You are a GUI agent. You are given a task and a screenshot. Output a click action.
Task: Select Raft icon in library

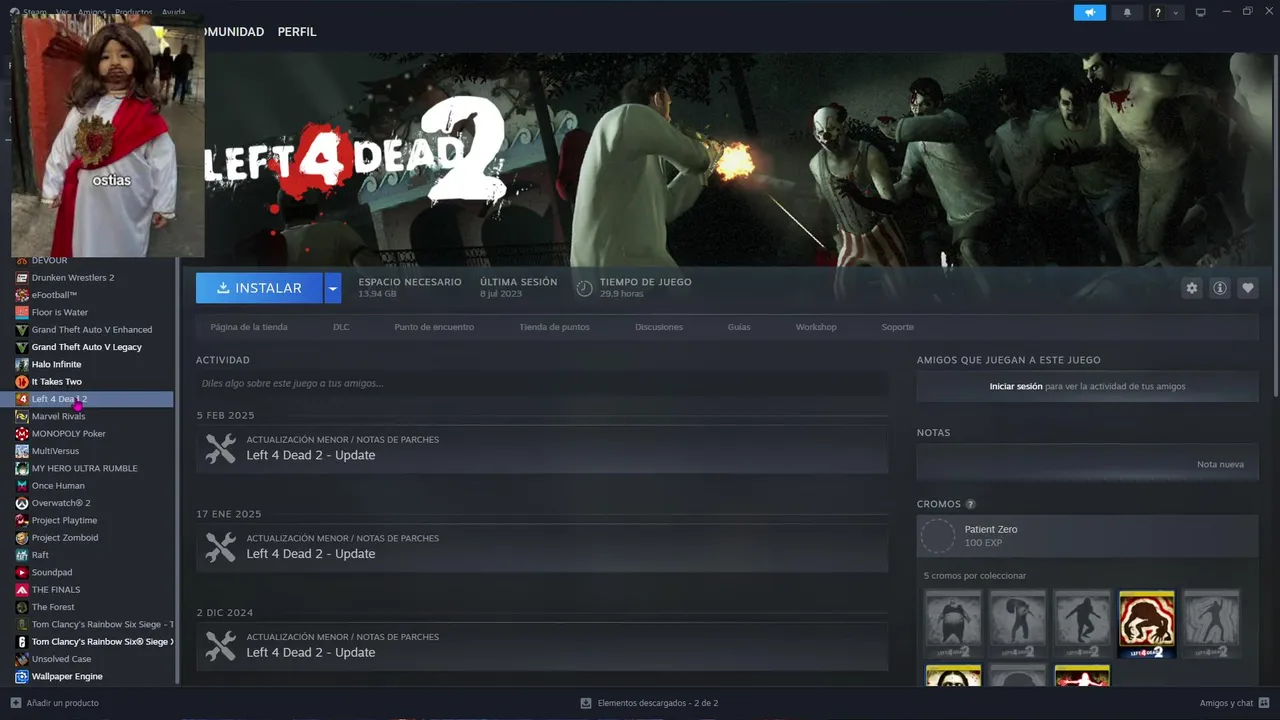tap(22, 555)
